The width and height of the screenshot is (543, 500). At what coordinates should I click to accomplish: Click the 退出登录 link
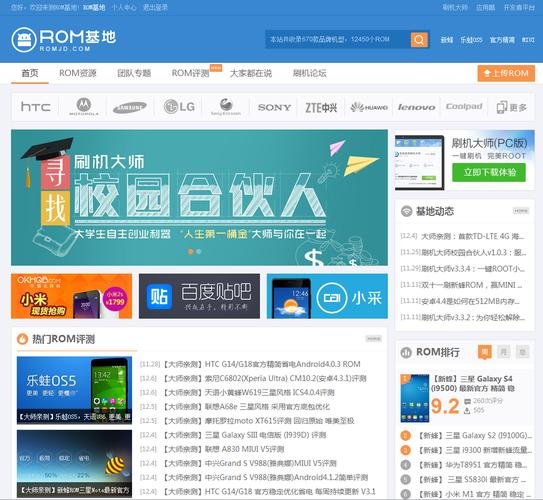[x=155, y=7]
